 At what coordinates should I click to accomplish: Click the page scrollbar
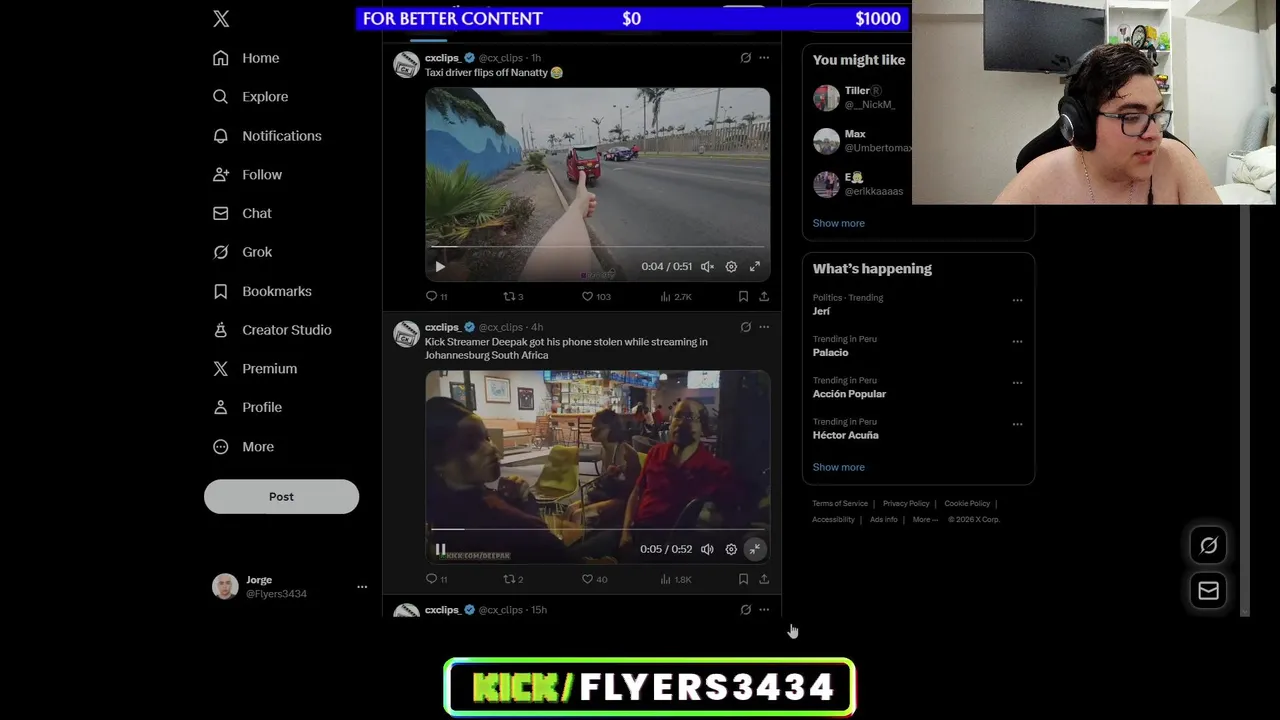tap(1245, 410)
